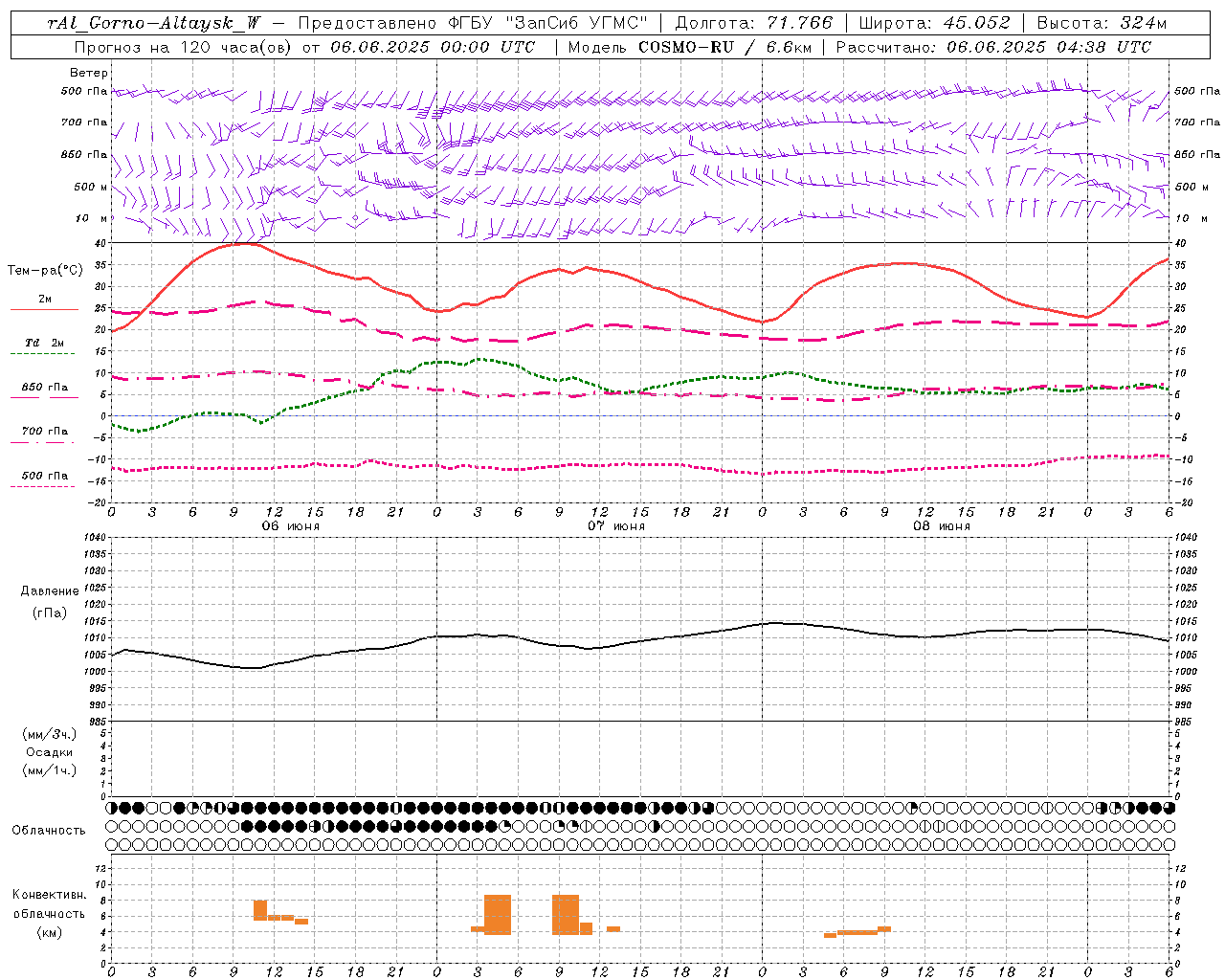
Task: Click the Конвективн. label
Action: click(50, 895)
